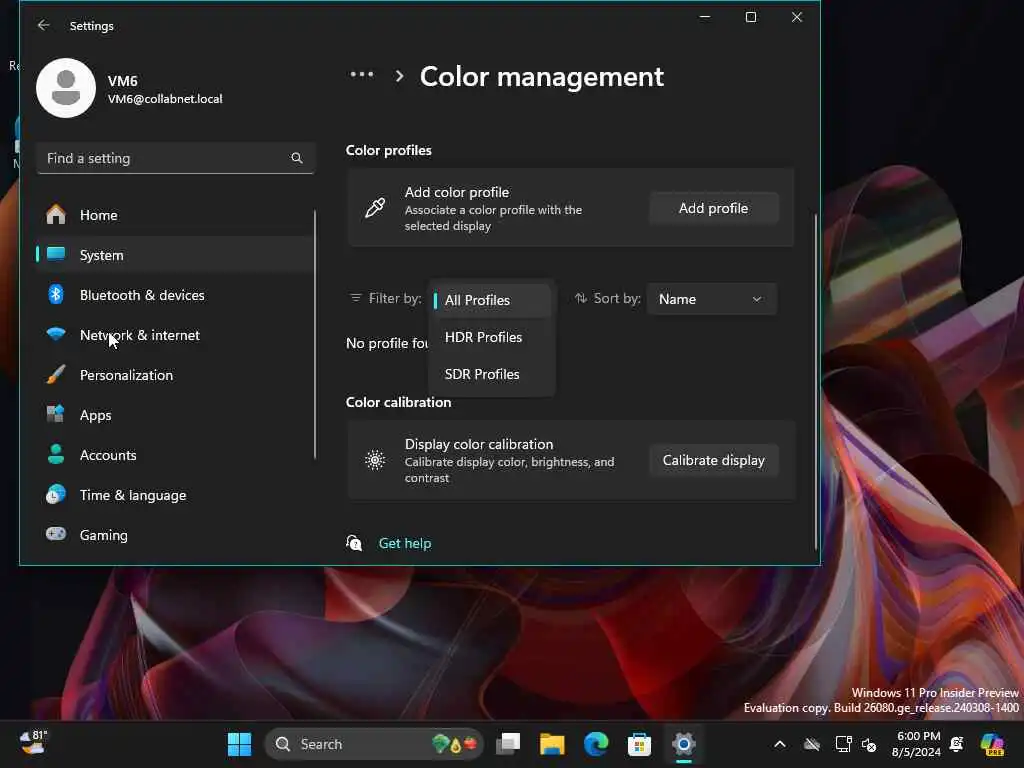The width and height of the screenshot is (1024, 768).
Task: Open Time & language settings
Action: pyautogui.click(x=174, y=495)
